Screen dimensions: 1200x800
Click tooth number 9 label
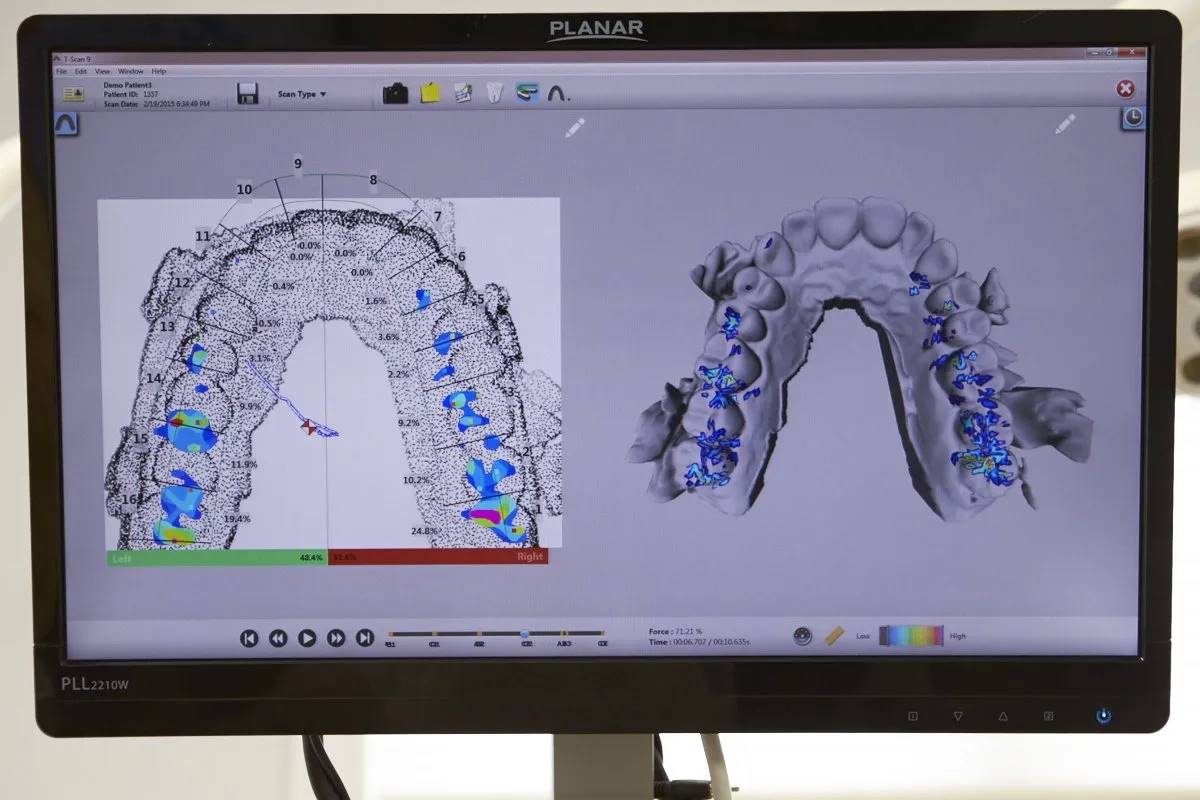pyautogui.click(x=297, y=163)
